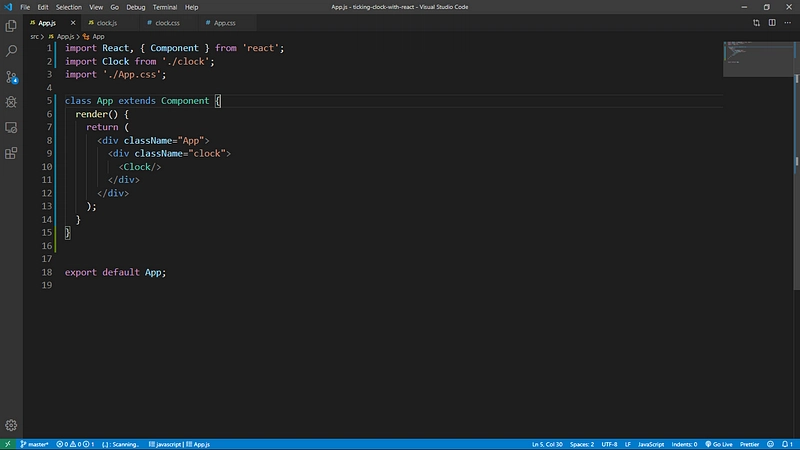Image resolution: width=800 pixels, height=450 pixels.
Task: Open the Spaces: 2 indentation selector
Action: 582,444
